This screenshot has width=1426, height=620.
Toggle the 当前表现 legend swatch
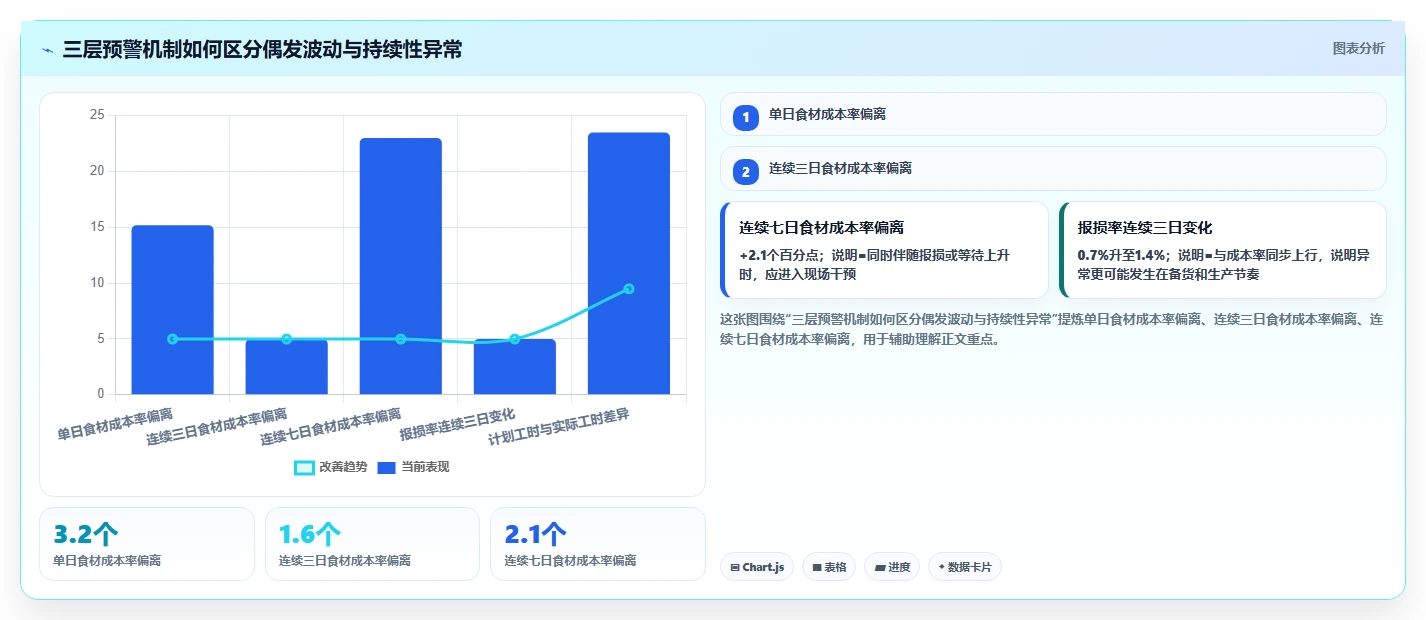click(x=387, y=467)
